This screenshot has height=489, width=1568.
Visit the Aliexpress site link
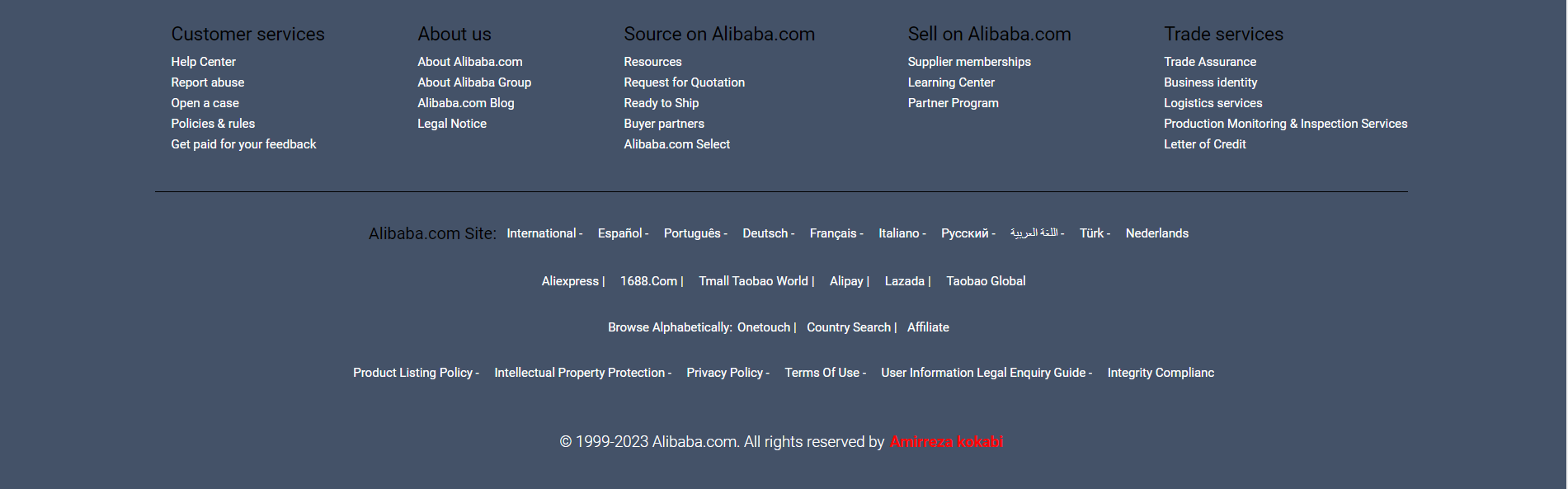pos(570,281)
